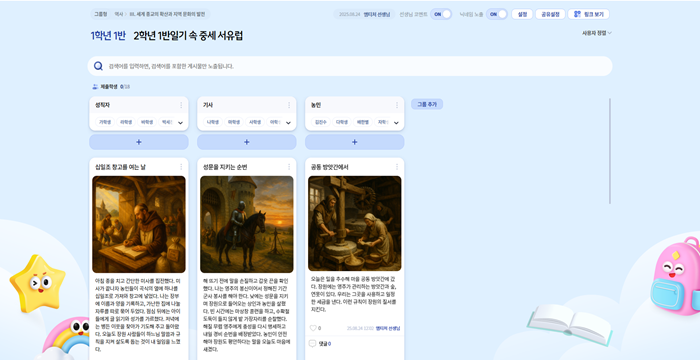
Task: Add a post under 성직자 with plus
Action: [x=139, y=142]
